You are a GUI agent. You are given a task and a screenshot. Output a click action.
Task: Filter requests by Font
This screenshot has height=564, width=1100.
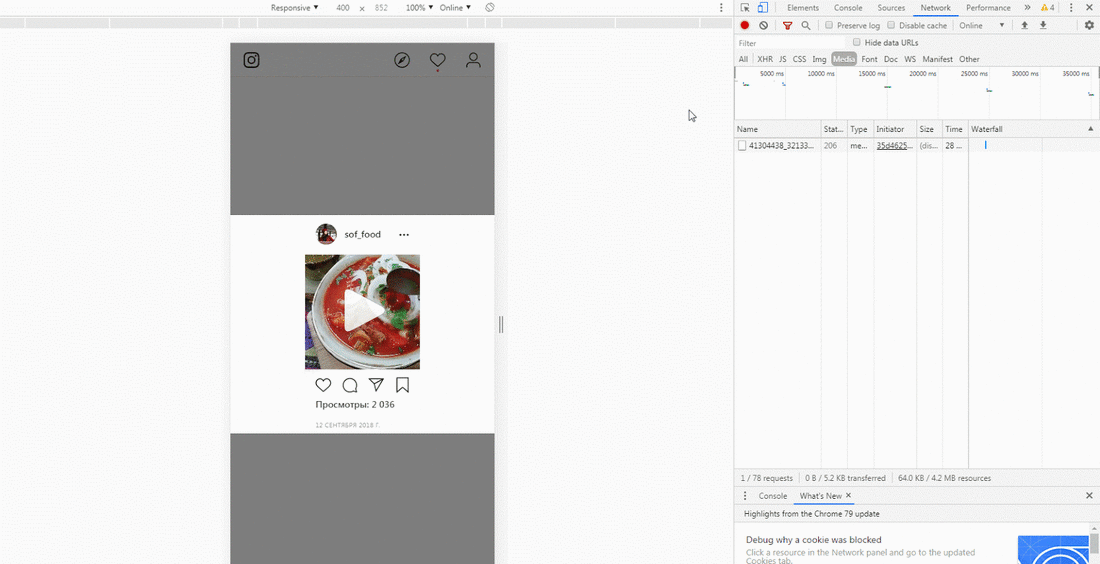(x=869, y=59)
